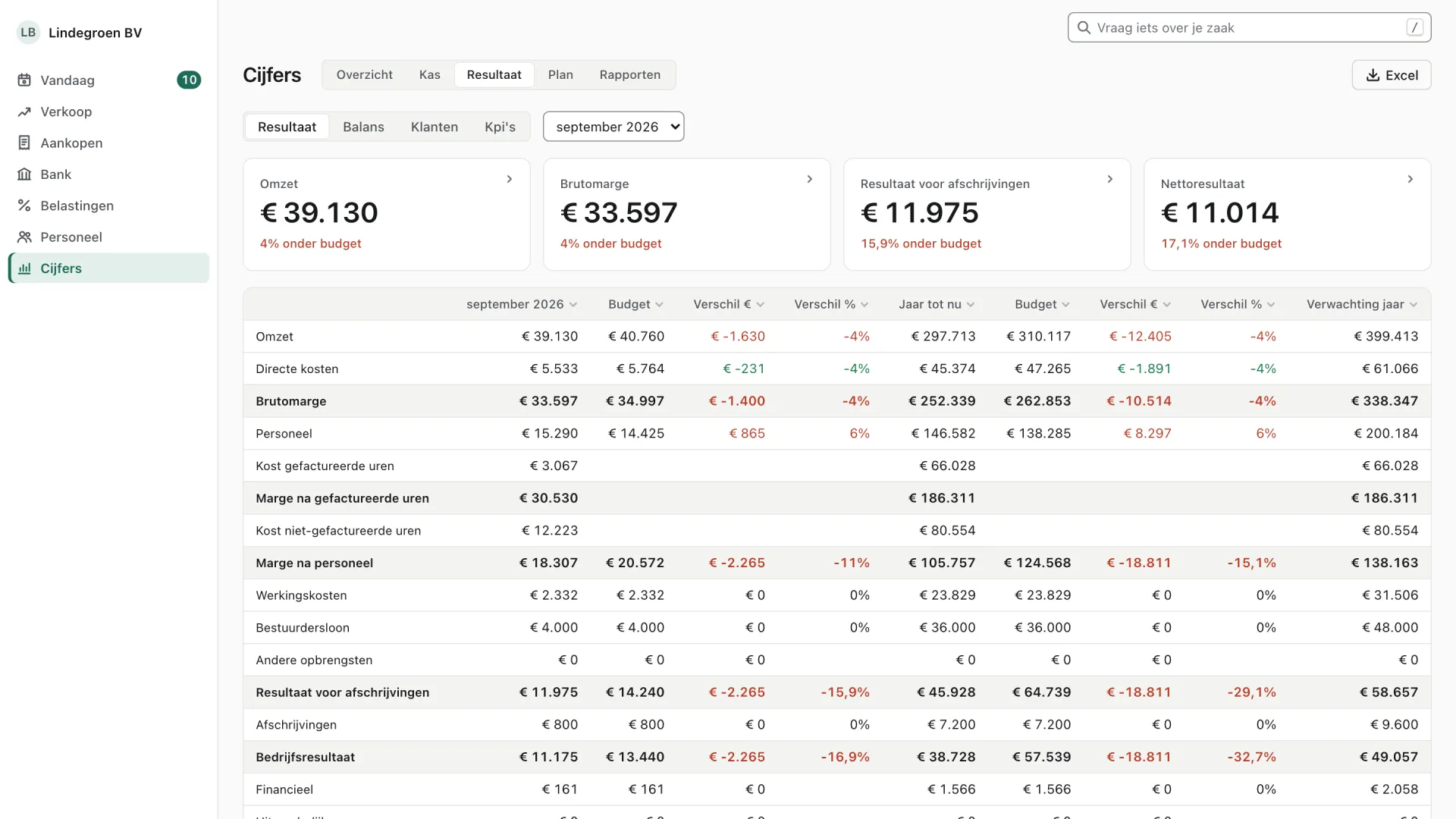Open the Plan tab
1456x819 pixels.
point(560,75)
